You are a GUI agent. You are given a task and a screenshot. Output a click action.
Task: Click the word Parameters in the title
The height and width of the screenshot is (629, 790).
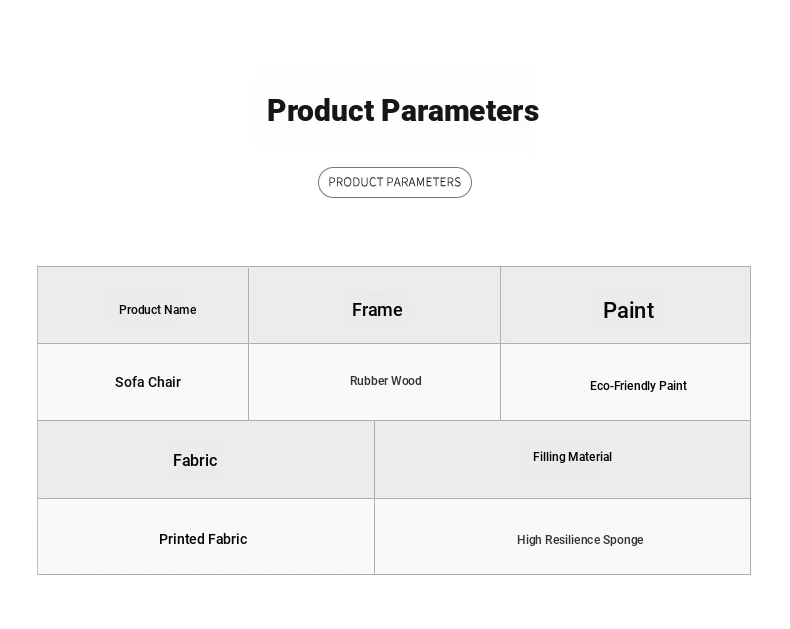point(460,111)
